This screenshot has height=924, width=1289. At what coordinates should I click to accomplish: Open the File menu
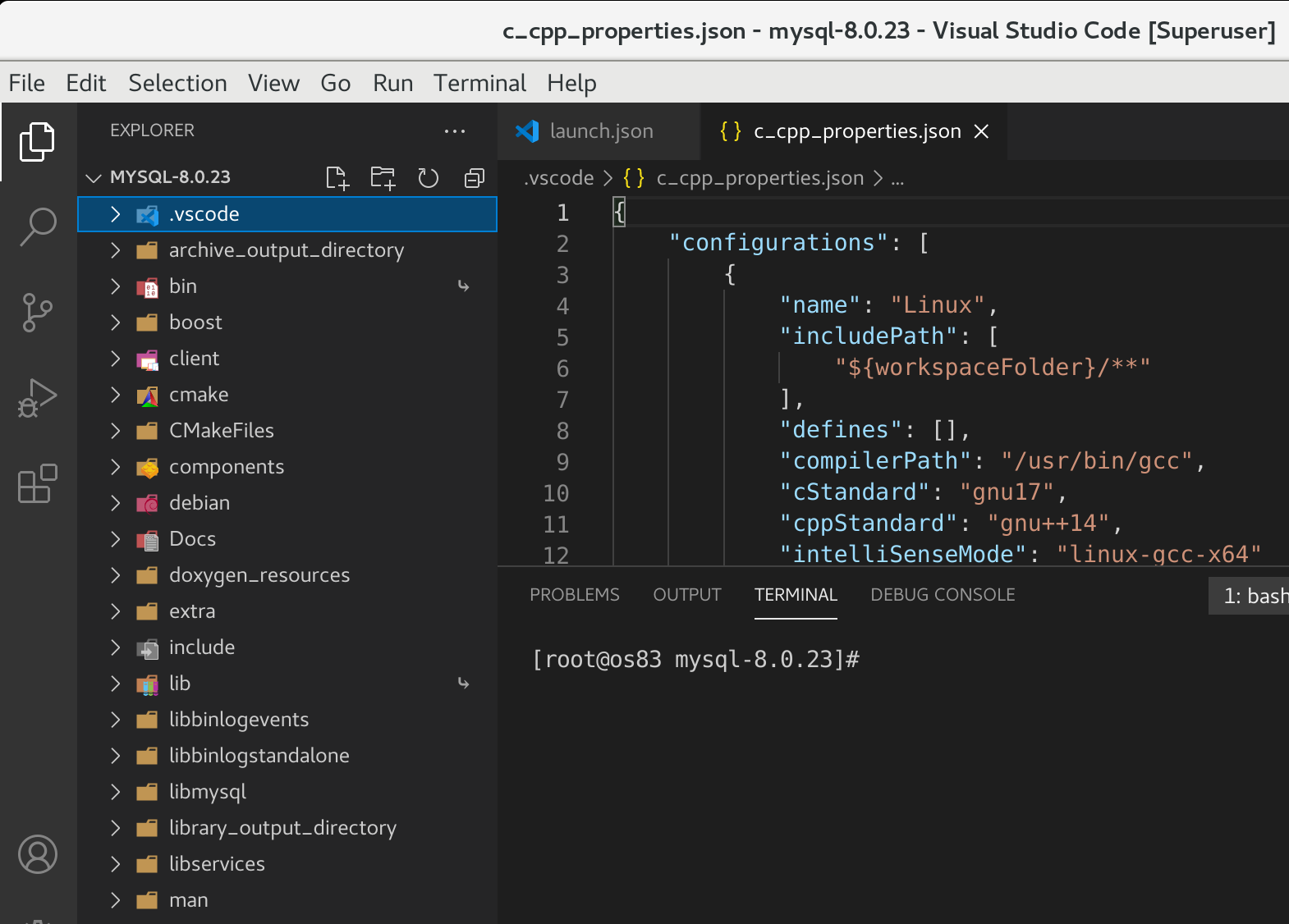27,83
